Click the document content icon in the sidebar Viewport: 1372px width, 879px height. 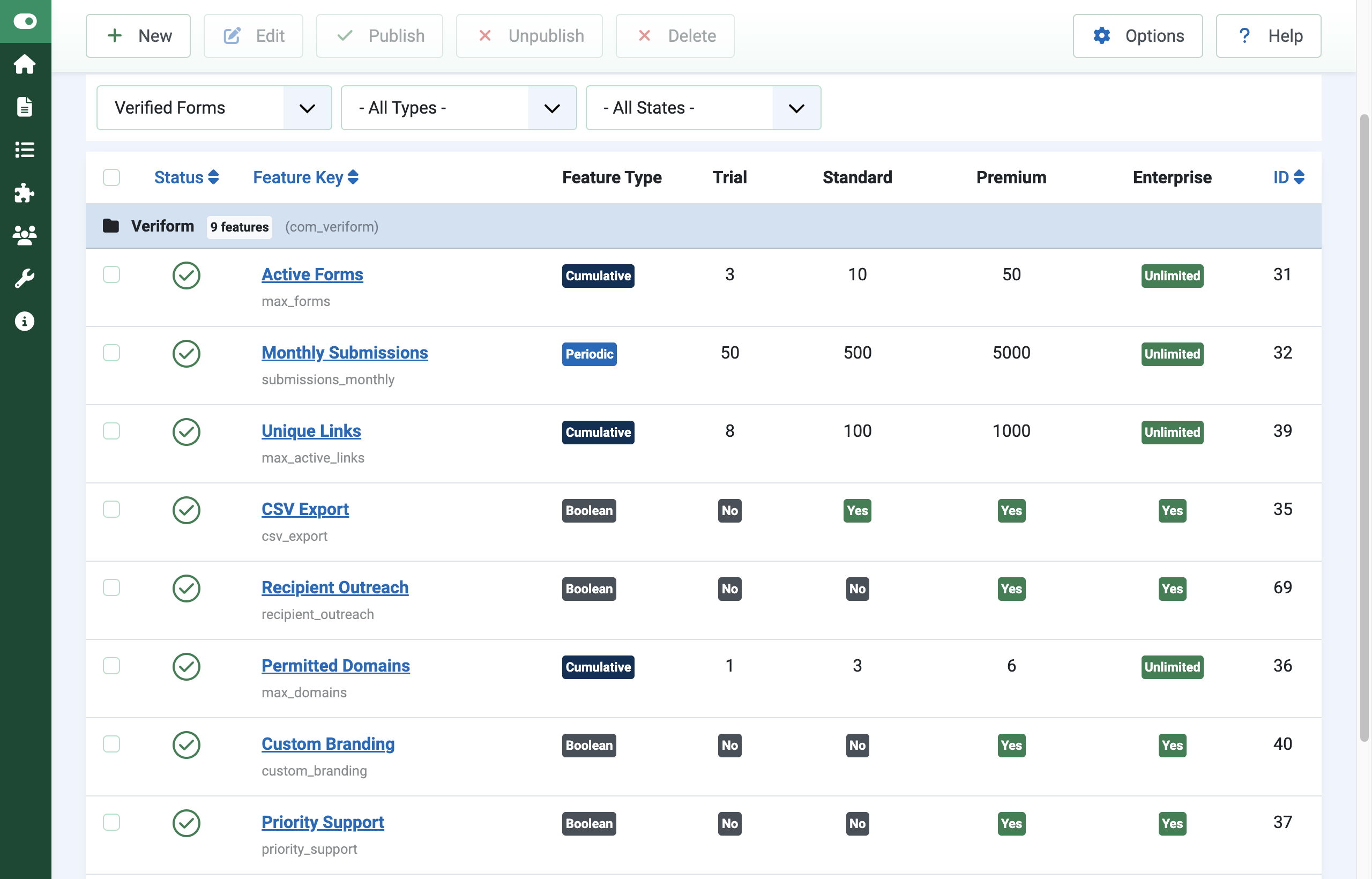click(25, 107)
